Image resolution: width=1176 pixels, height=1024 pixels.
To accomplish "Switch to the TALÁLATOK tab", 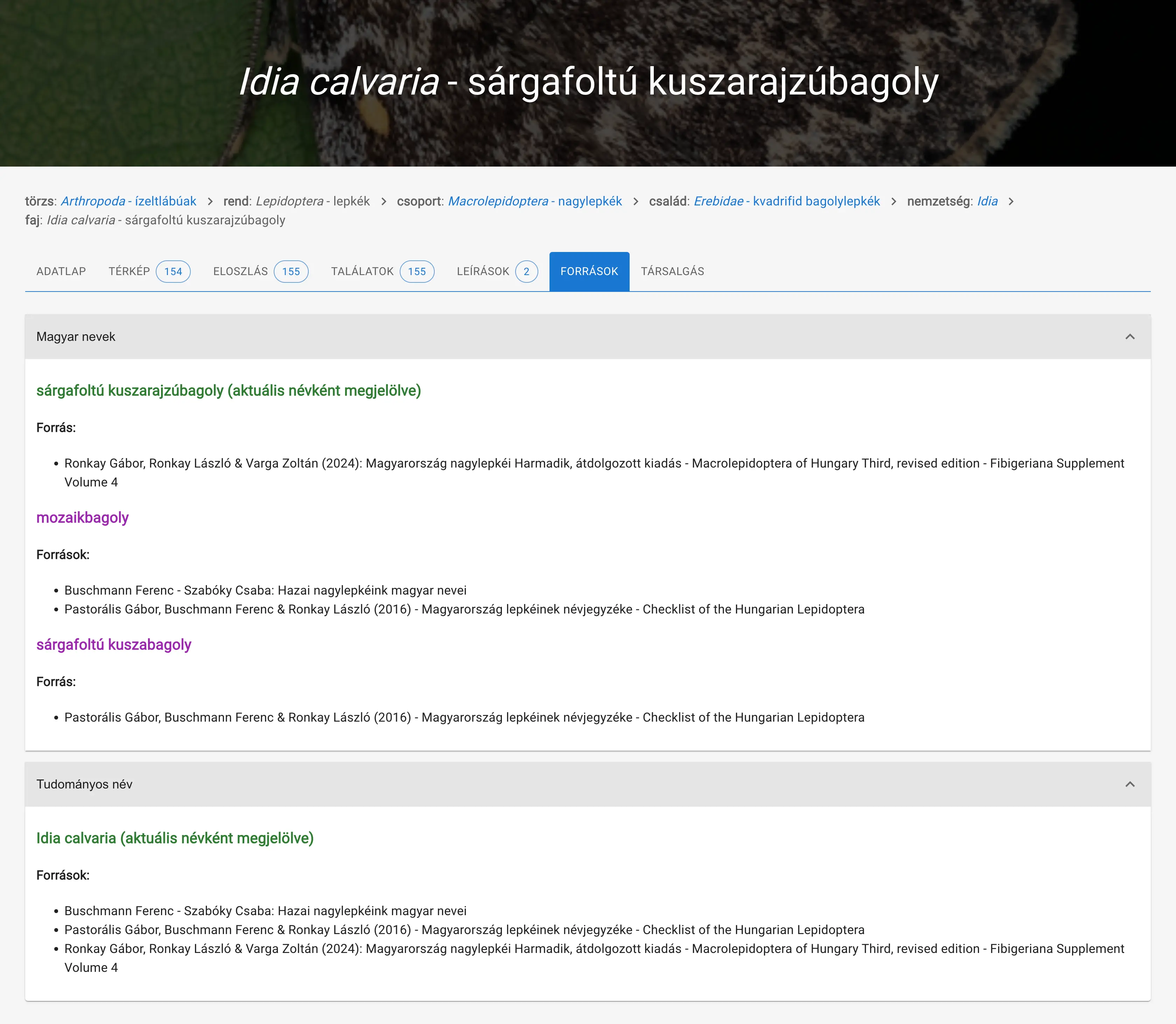I will click(362, 272).
